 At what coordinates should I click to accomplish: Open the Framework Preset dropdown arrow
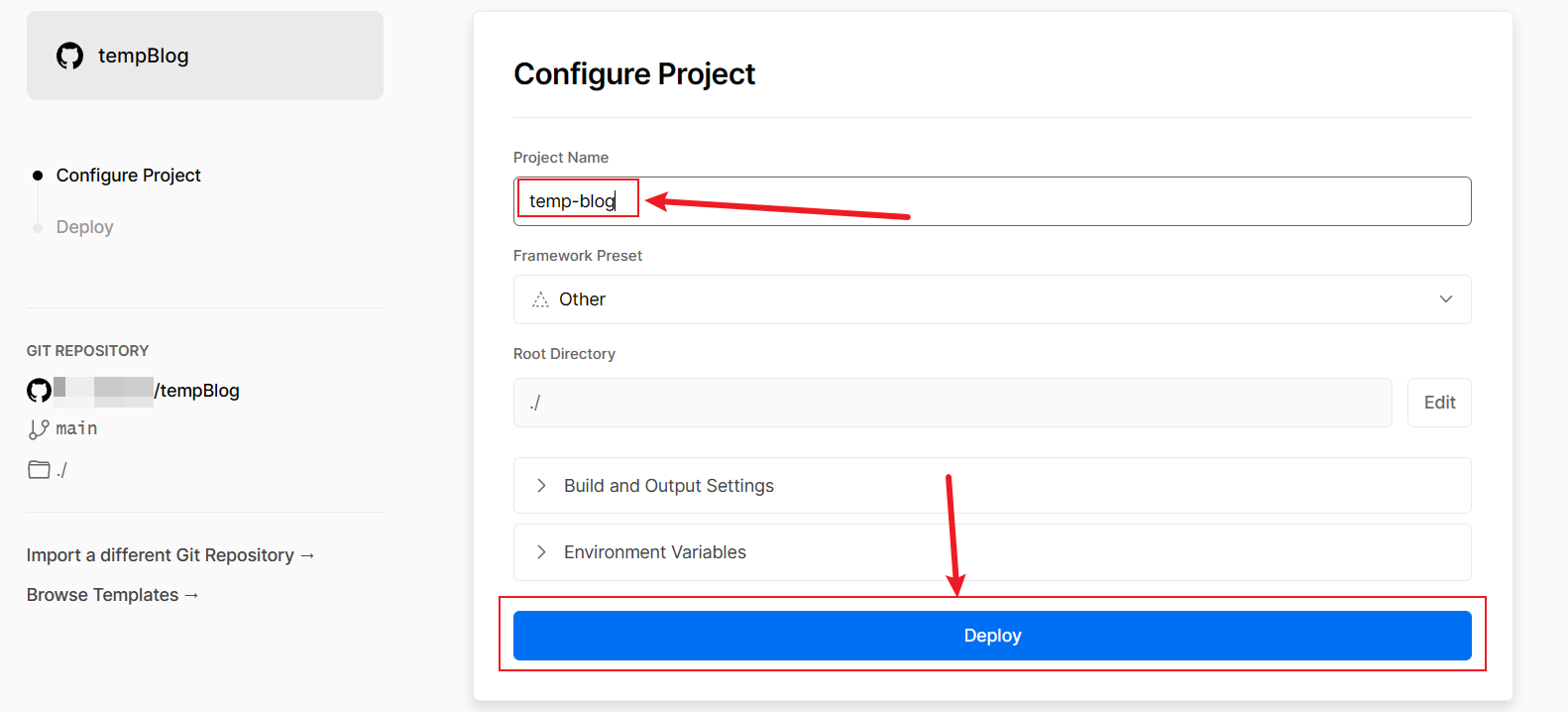click(1445, 299)
